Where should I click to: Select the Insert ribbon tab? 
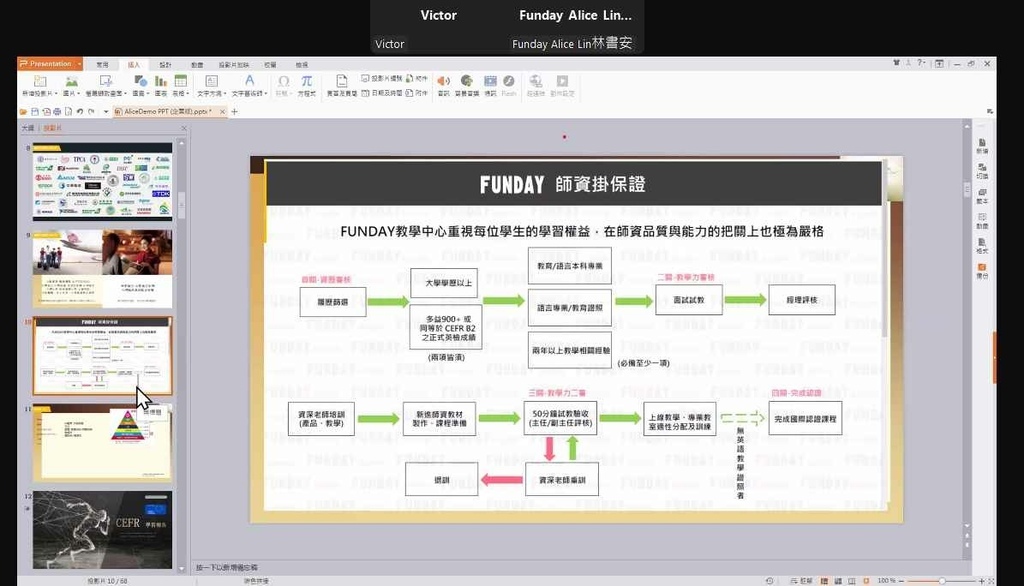pyautogui.click(x=134, y=65)
